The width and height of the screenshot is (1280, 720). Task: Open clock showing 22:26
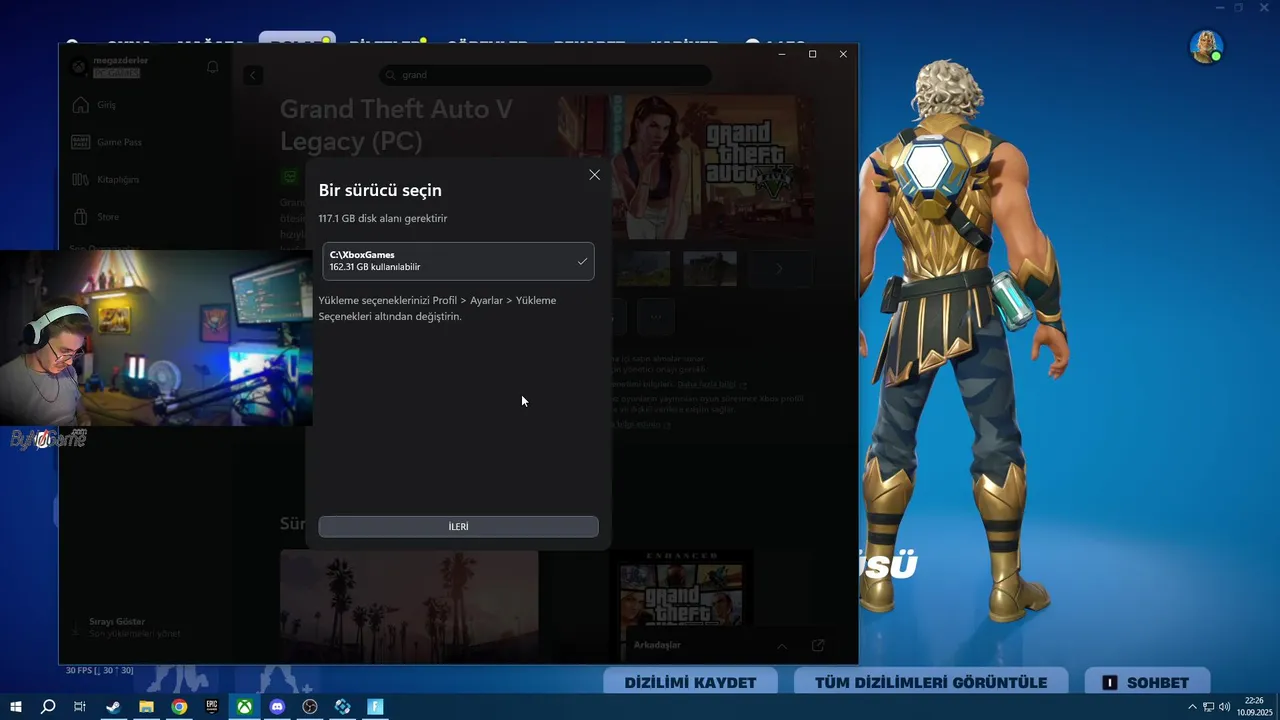[x=1254, y=707]
